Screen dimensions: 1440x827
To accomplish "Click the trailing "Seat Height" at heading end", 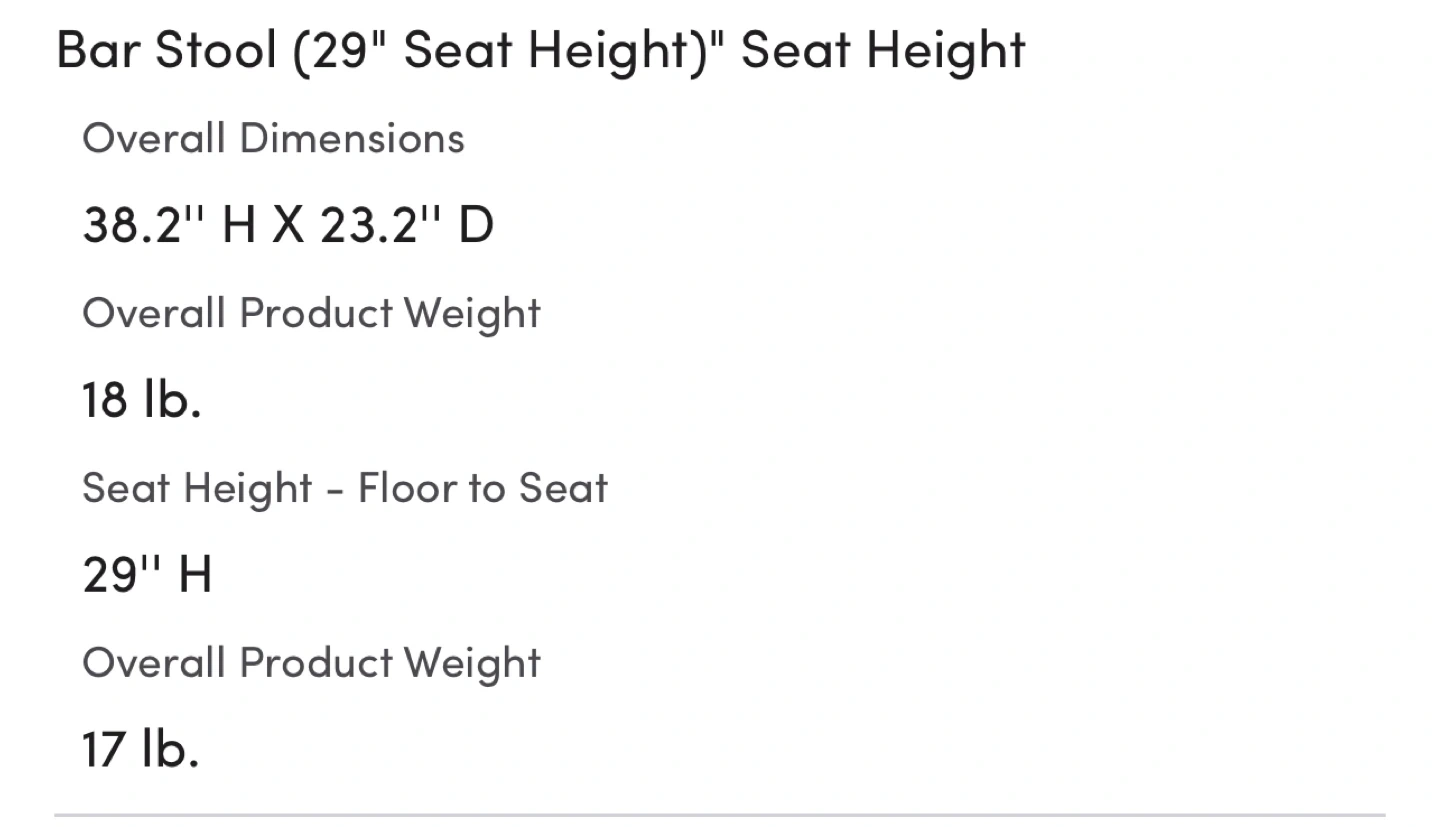I will click(884, 50).
